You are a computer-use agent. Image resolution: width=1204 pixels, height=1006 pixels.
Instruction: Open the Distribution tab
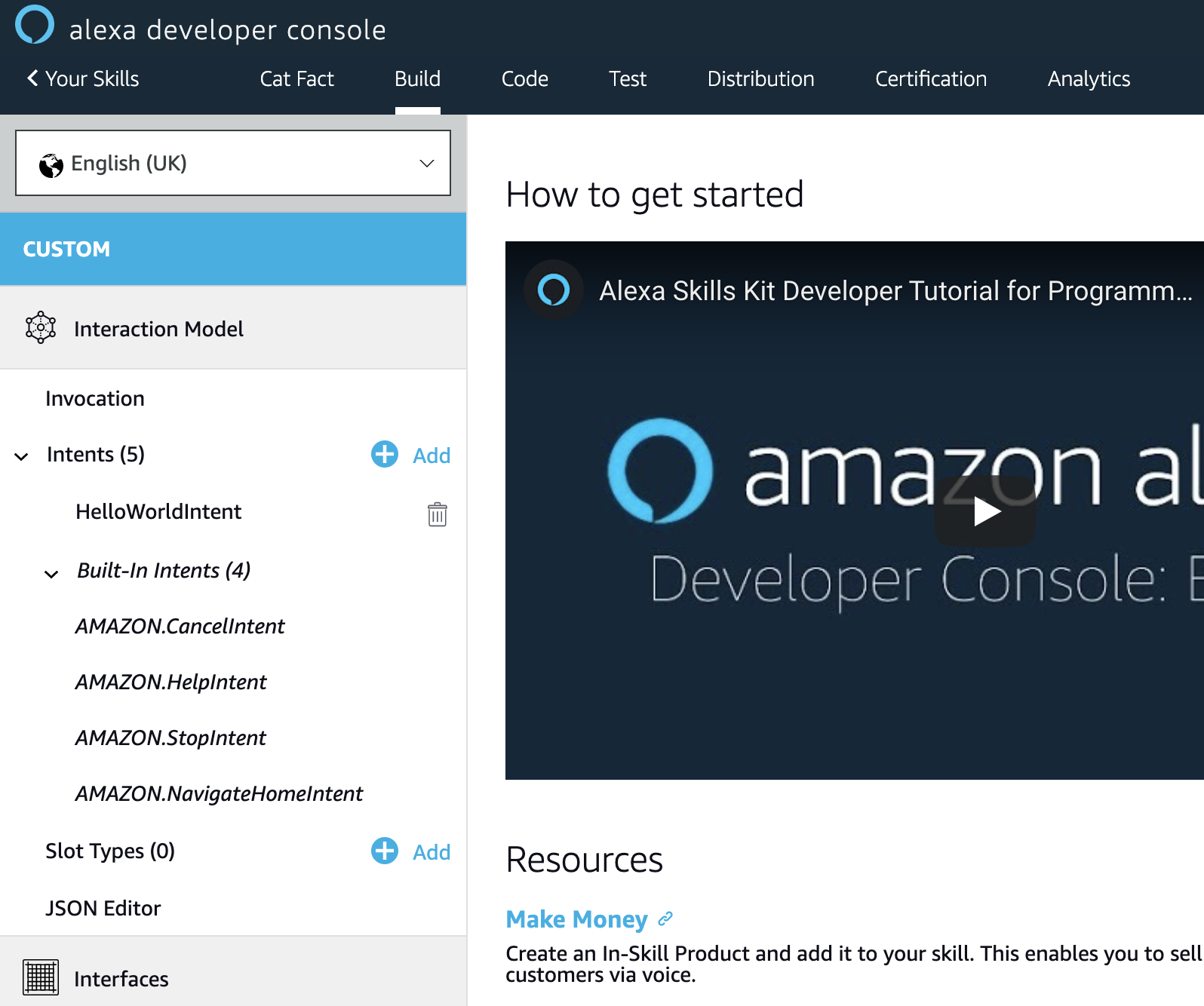coord(760,79)
